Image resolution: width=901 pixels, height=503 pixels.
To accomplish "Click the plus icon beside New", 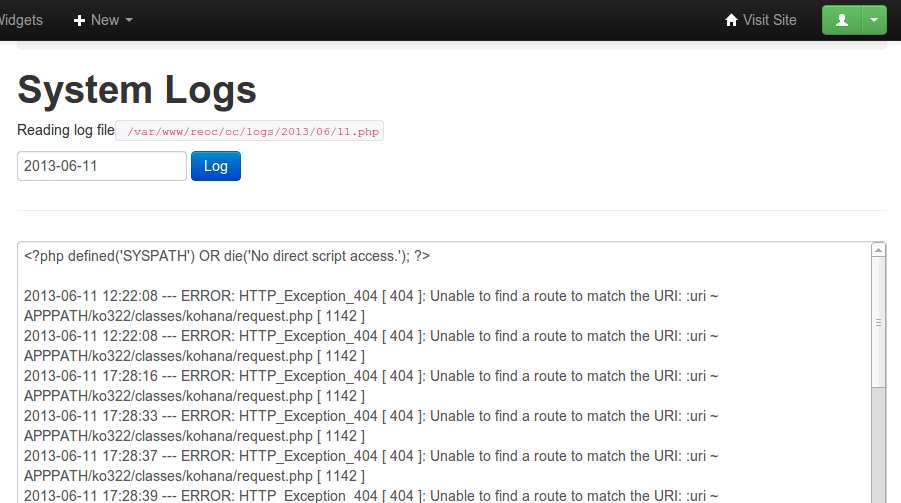I will (80, 20).
